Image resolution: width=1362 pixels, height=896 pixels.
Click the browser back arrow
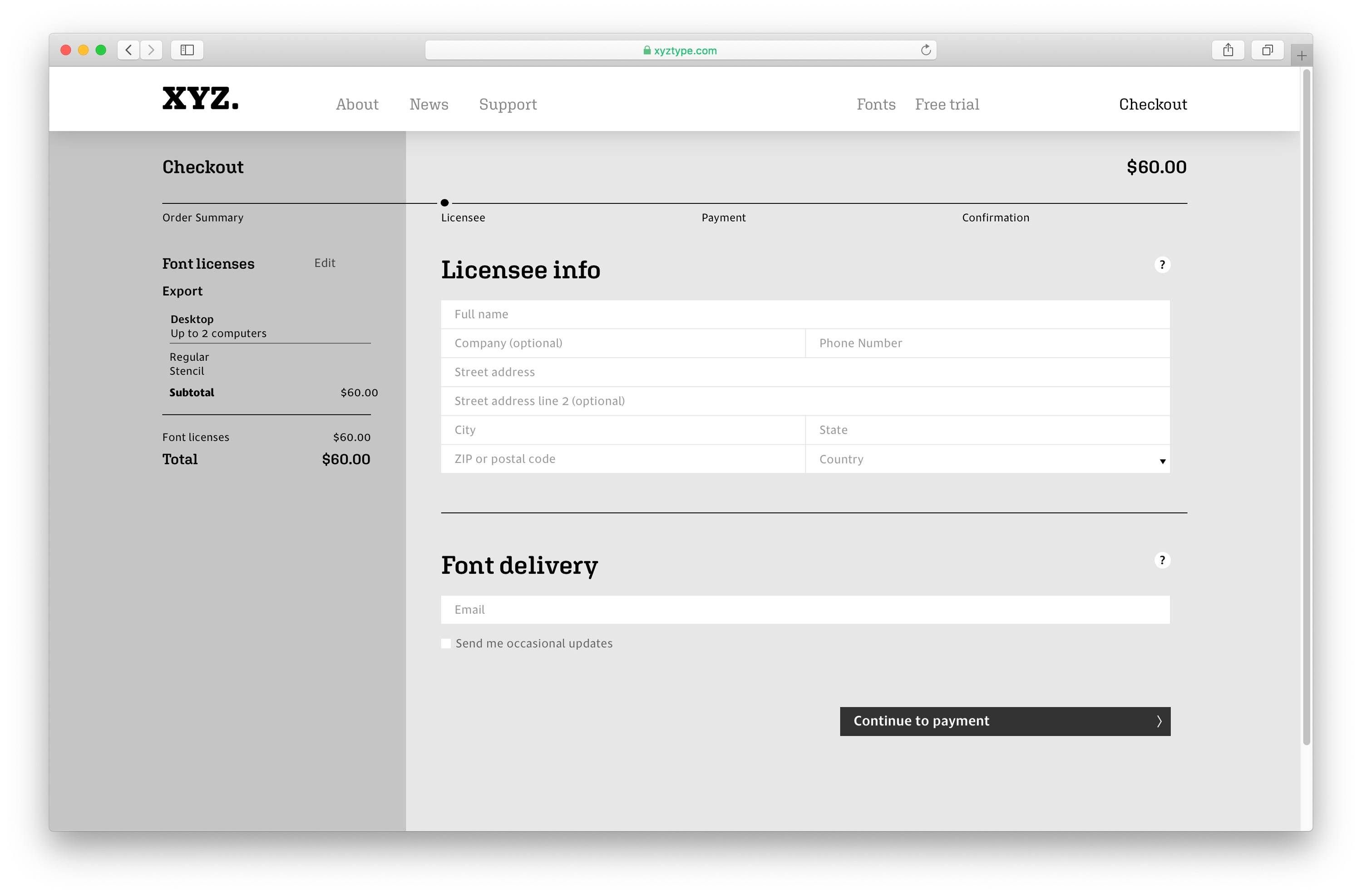[x=128, y=50]
